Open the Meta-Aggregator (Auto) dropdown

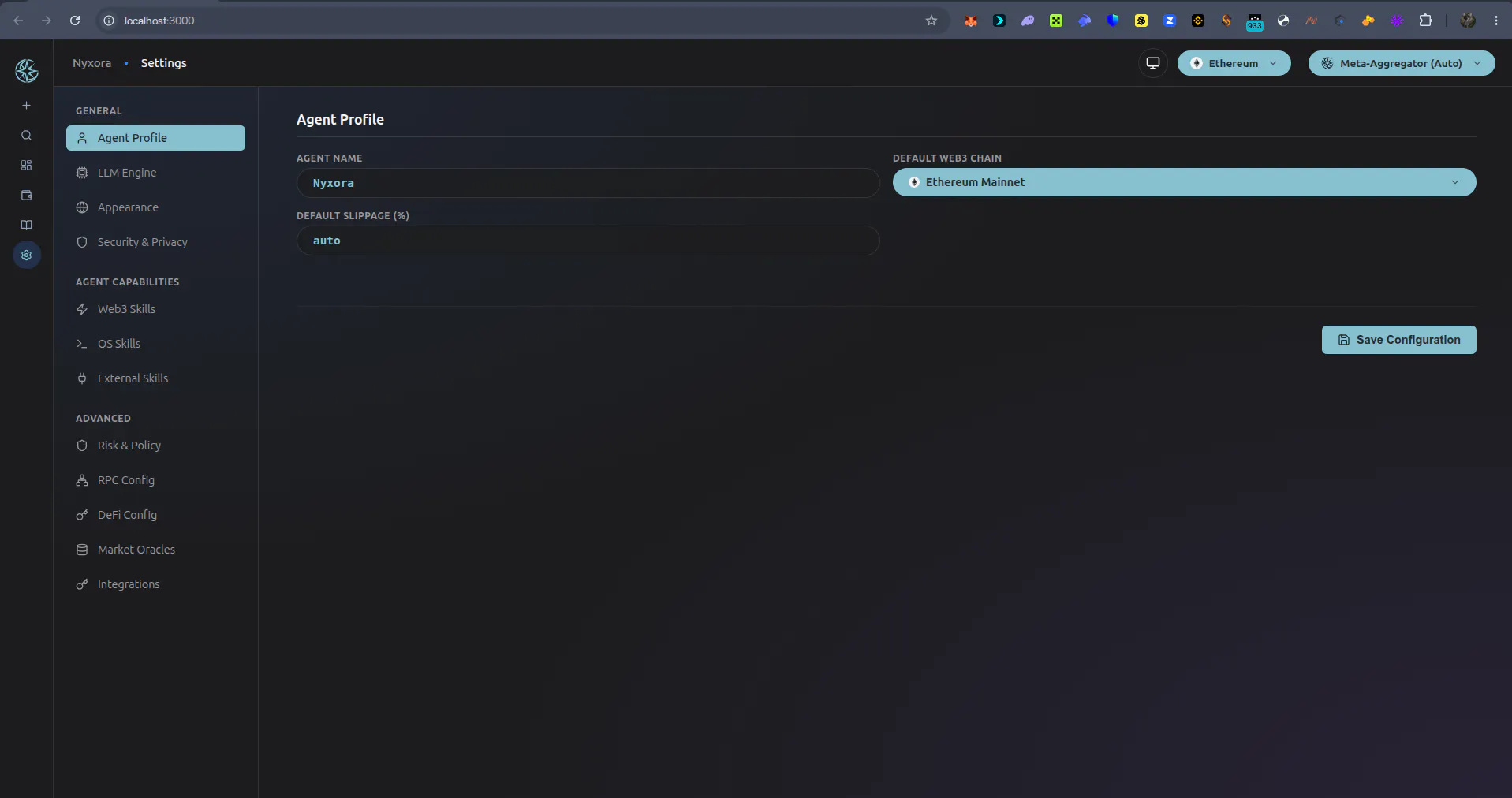pyautogui.click(x=1401, y=63)
